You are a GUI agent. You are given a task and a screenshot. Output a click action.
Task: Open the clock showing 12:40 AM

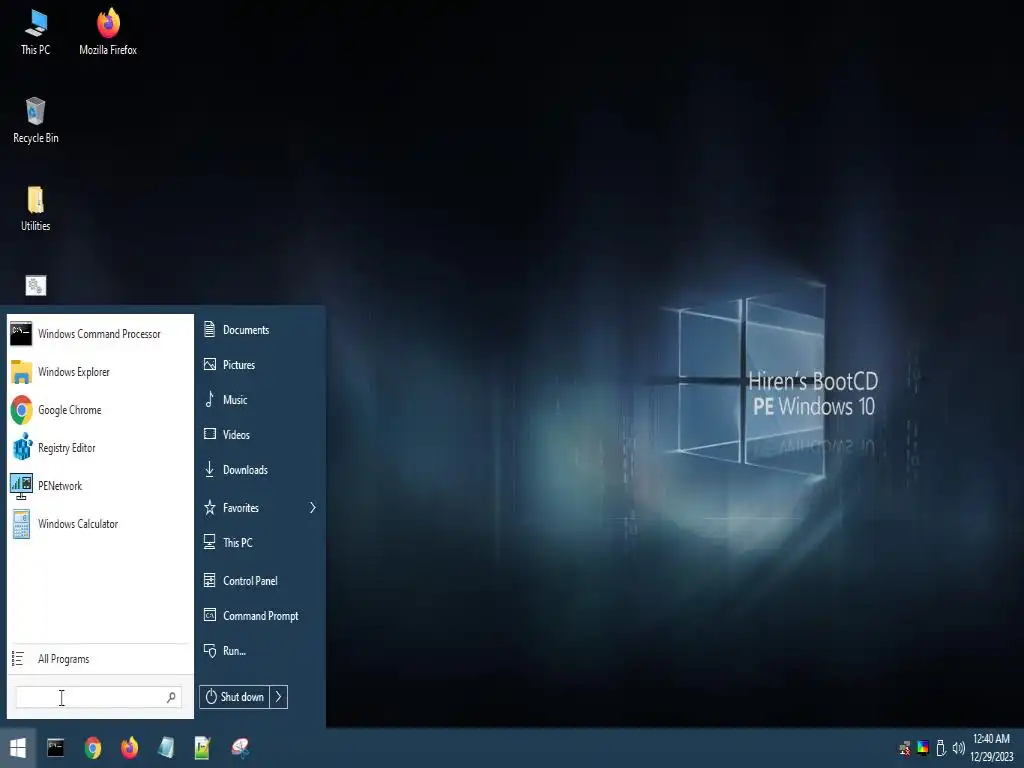991,748
